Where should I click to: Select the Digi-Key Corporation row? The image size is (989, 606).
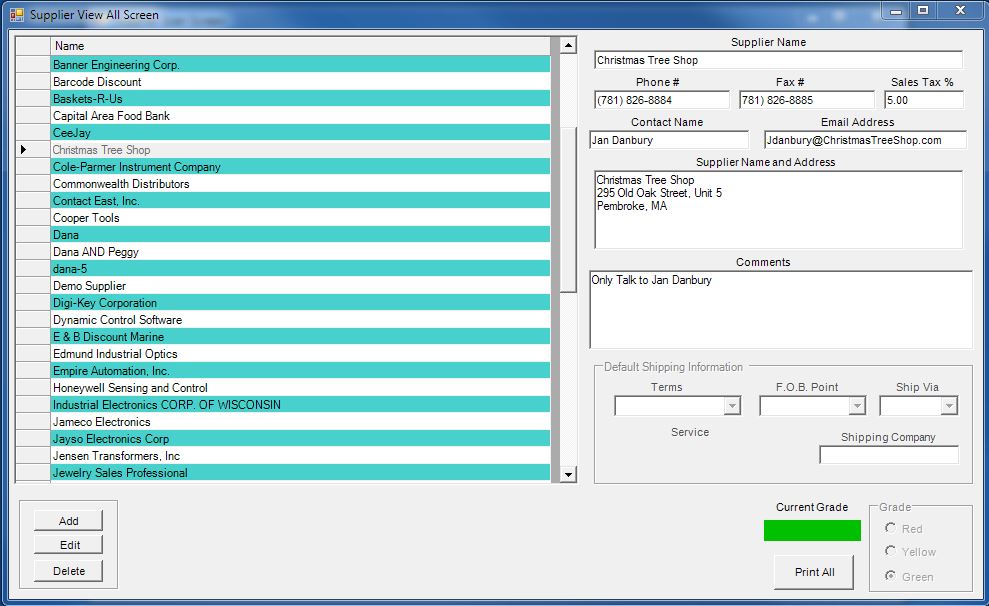point(300,303)
